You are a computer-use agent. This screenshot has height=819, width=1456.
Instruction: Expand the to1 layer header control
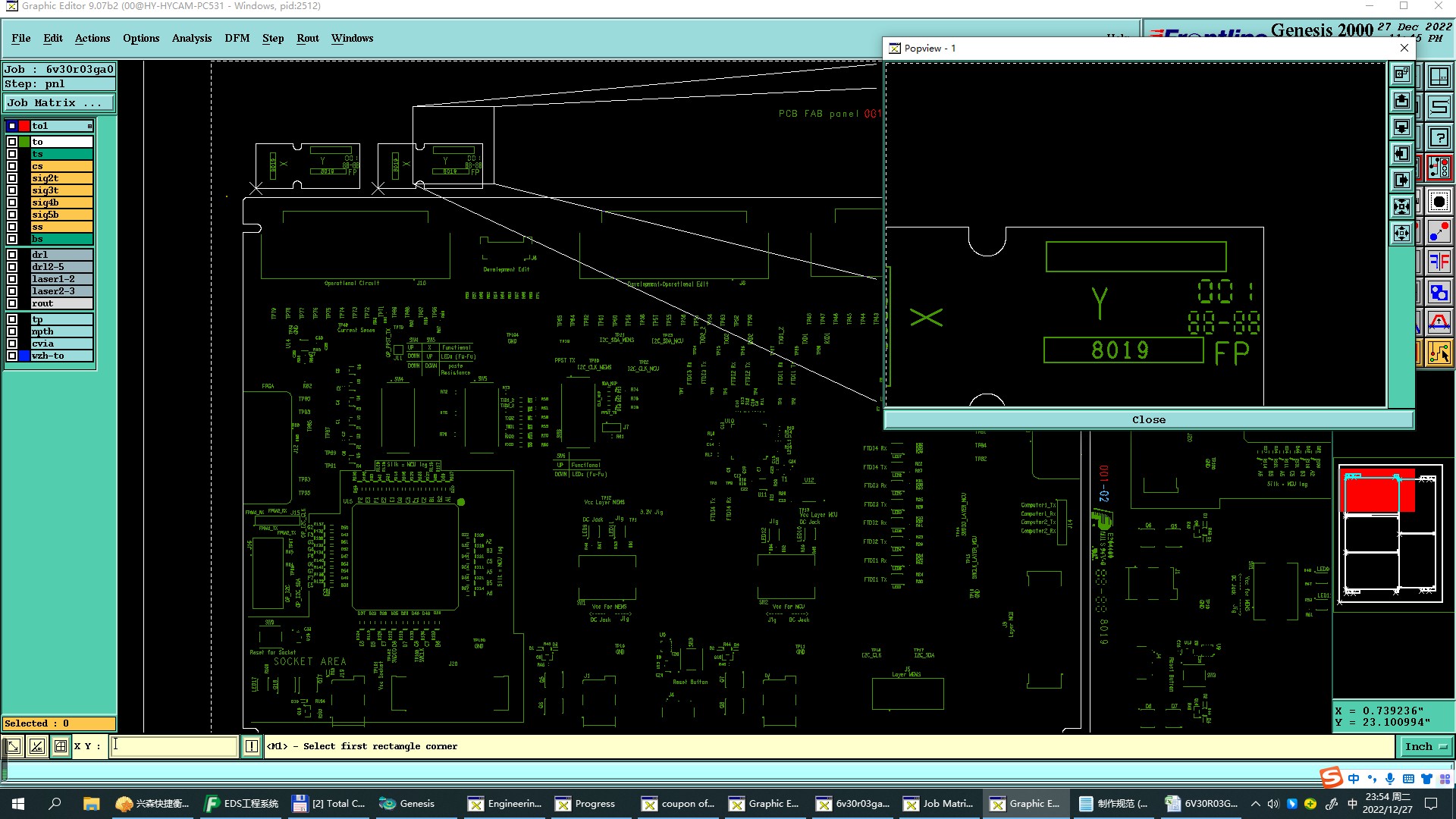pyautogui.click(x=89, y=126)
